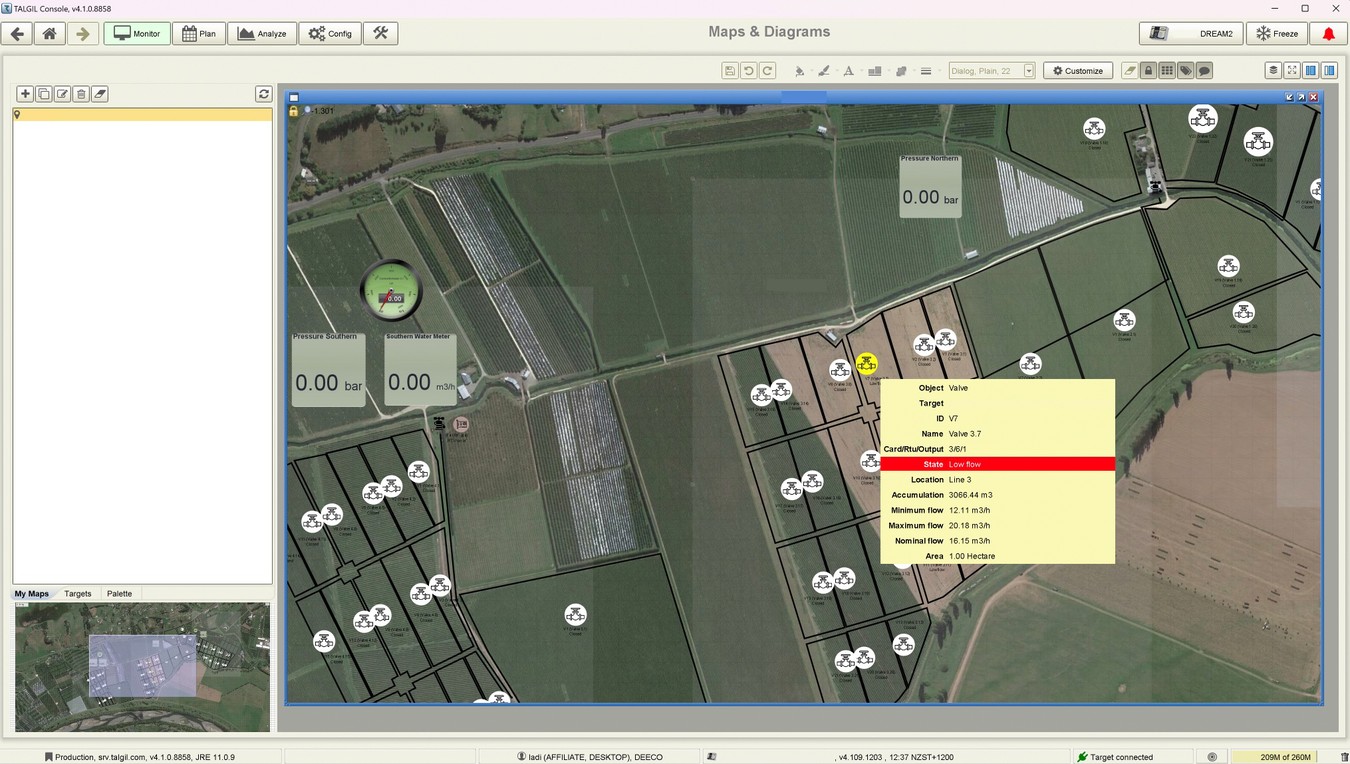Select the DREAM2 controller button
The height and width of the screenshot is (764, 1350).
(1191, 33)
